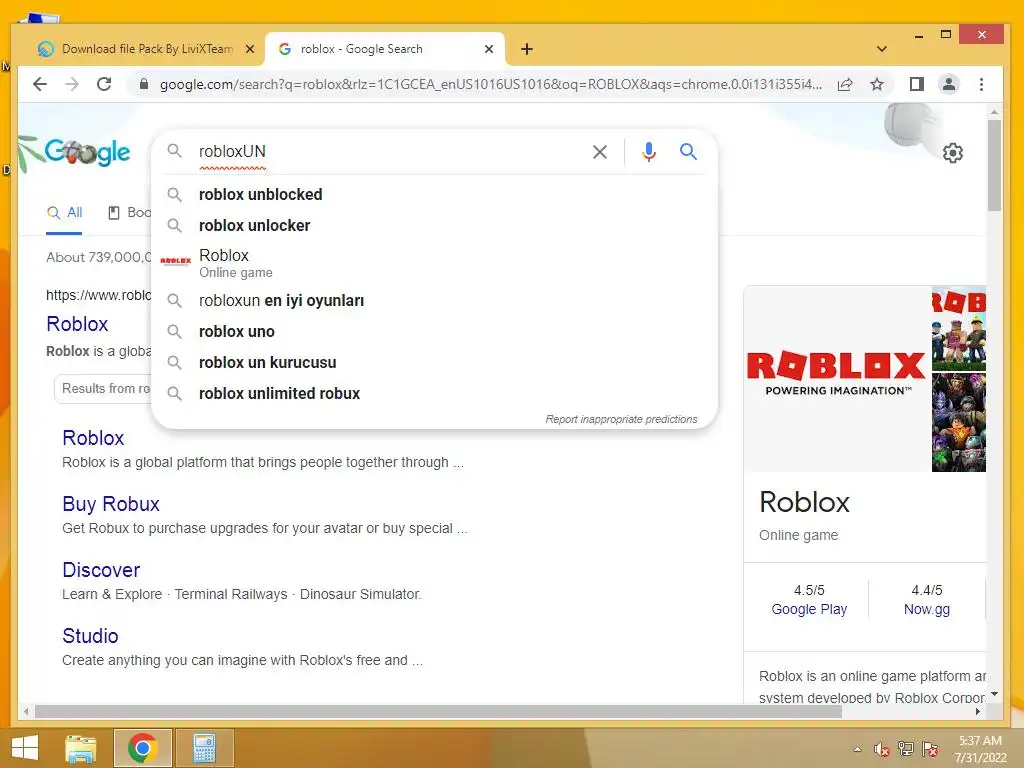1024x768 pixels.
Task: Open the Now.gg rating link
Action: point(927,609)
